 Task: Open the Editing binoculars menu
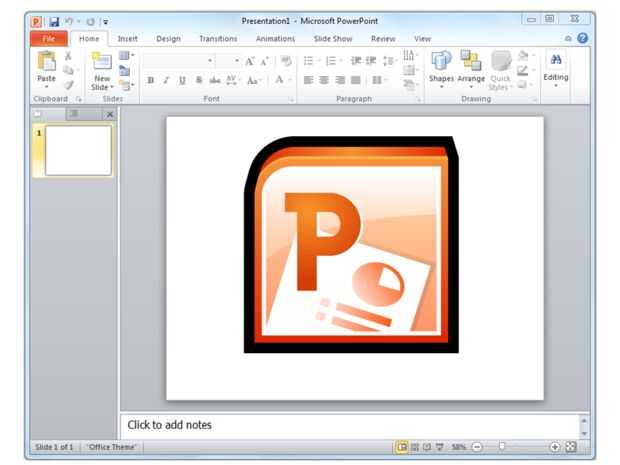[556, 68]
